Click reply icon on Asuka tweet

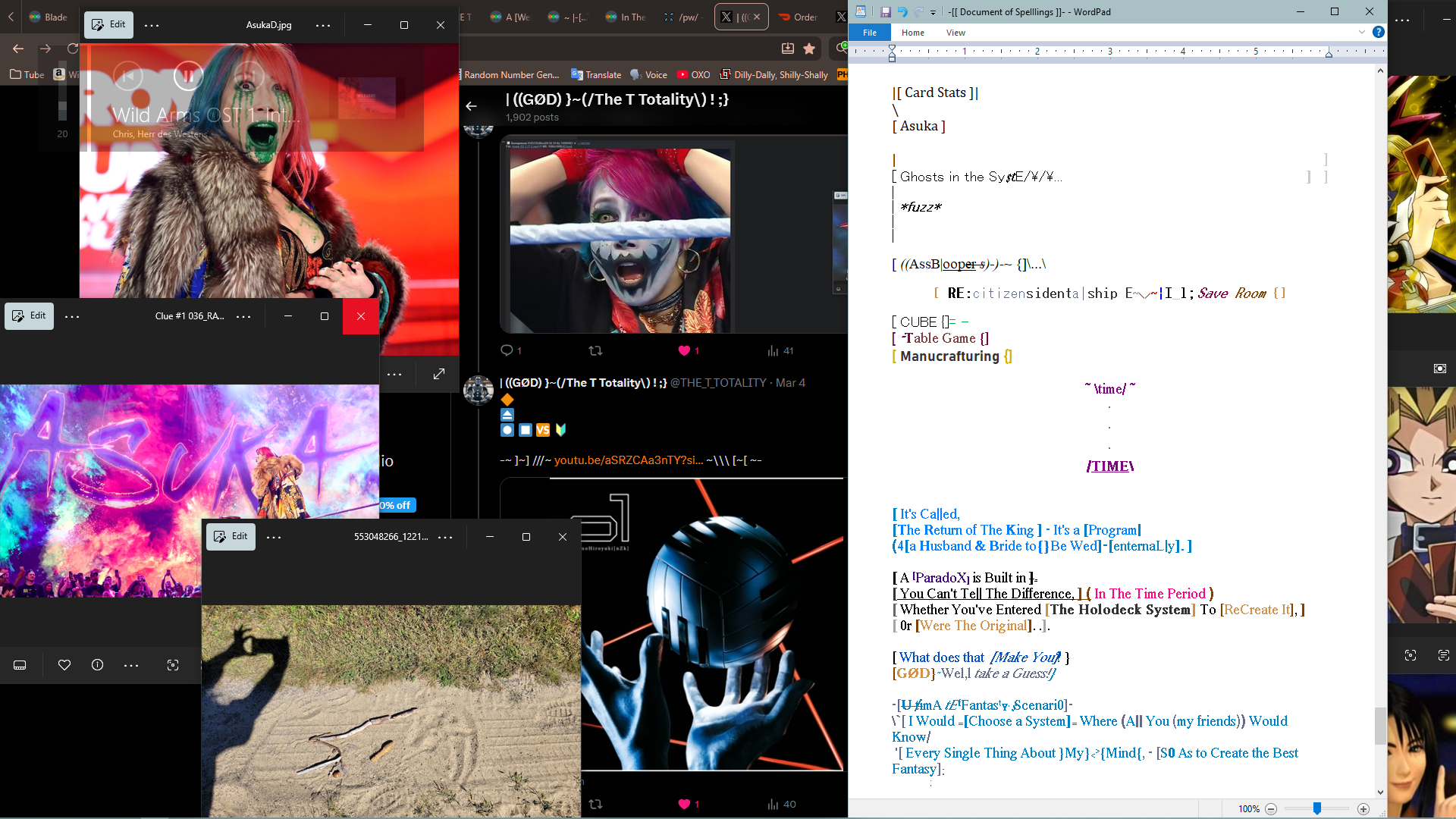(x=507, y=350)
